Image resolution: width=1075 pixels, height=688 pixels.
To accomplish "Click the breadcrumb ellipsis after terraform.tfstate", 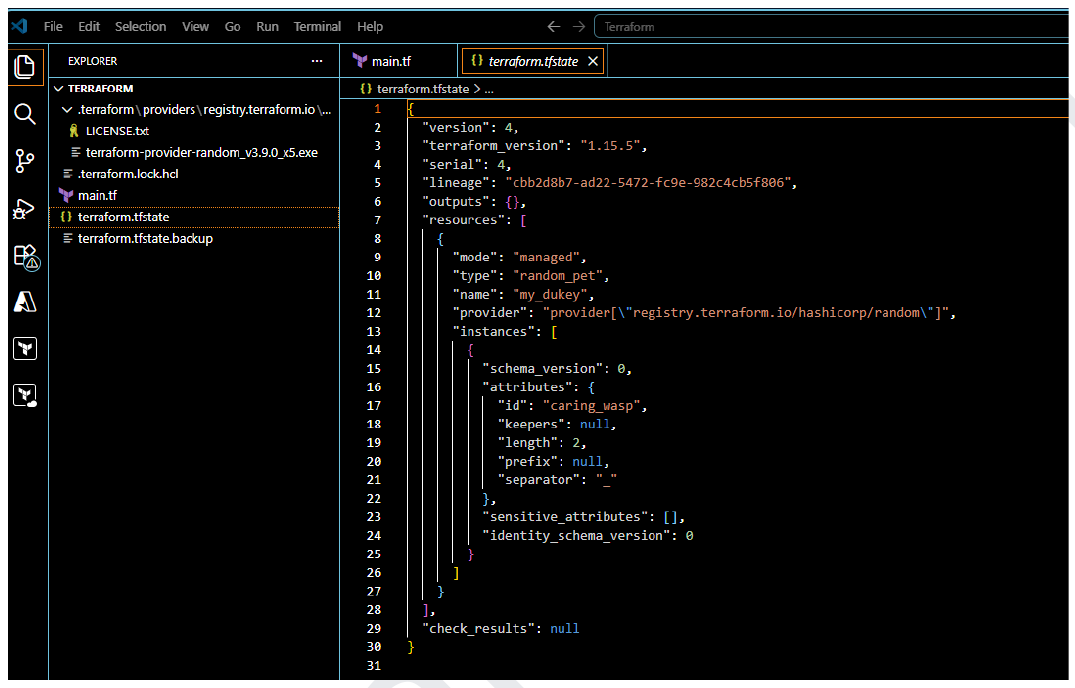I will click(489, 89).
